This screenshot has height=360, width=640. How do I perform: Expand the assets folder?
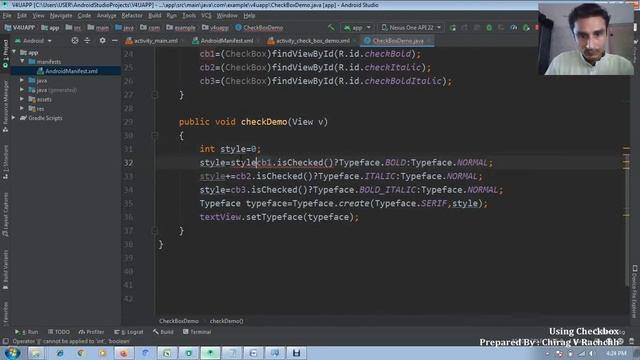[x=22, y=99]
